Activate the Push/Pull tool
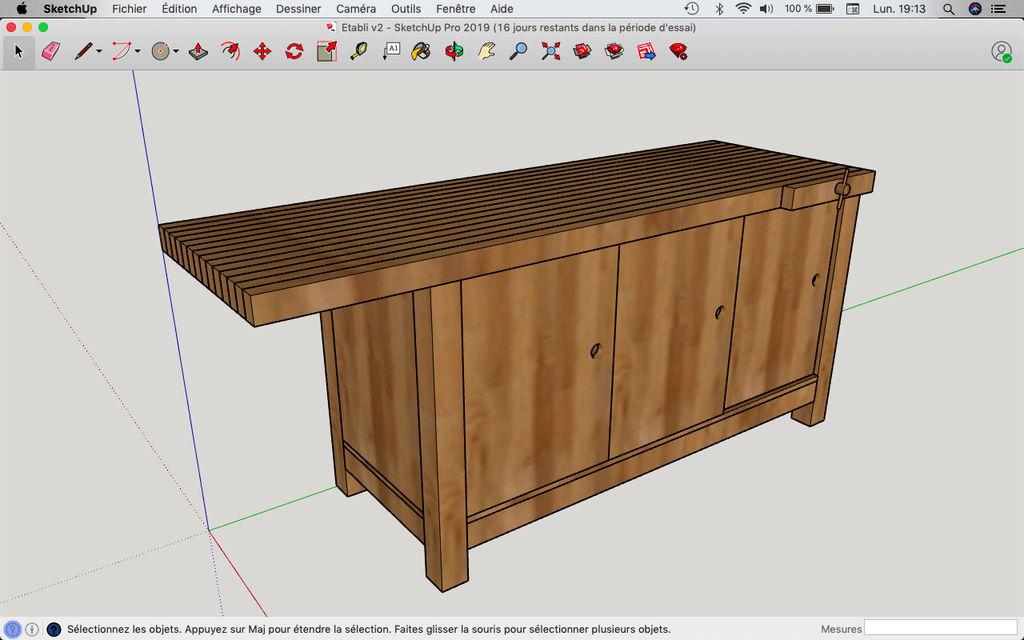The width and height of the screenshot is (1024, 640). click(198, 51)
